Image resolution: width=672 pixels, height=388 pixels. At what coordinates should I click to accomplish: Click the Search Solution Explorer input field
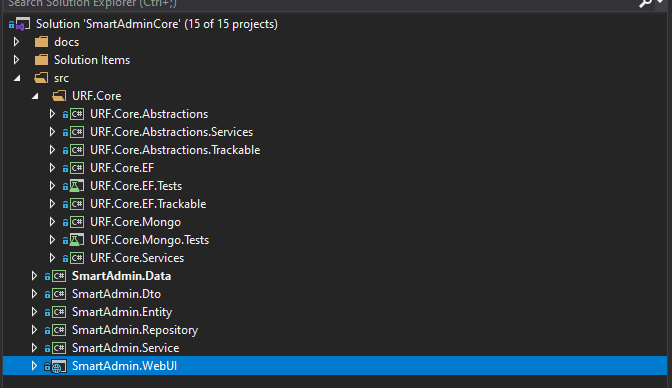(x=319, y=4)
